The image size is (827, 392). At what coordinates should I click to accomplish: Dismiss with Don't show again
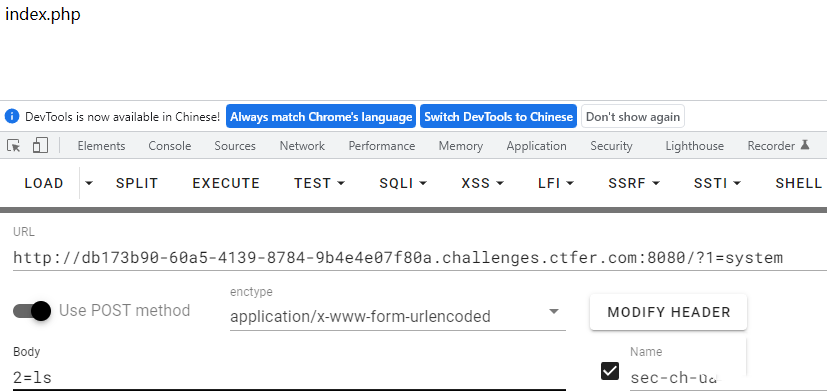[x=633, y=117]
